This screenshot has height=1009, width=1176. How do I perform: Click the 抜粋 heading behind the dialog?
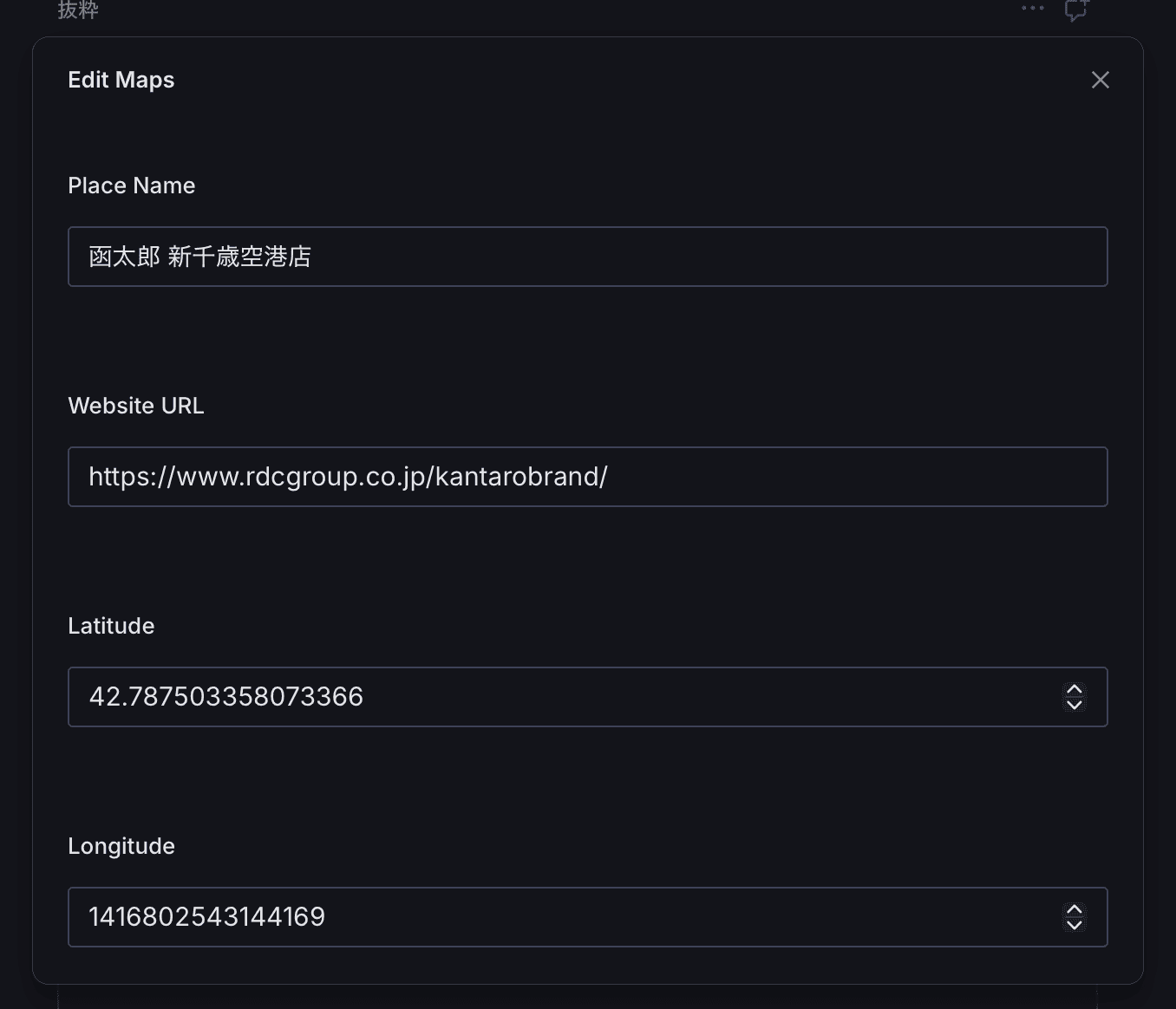(78, 10)
